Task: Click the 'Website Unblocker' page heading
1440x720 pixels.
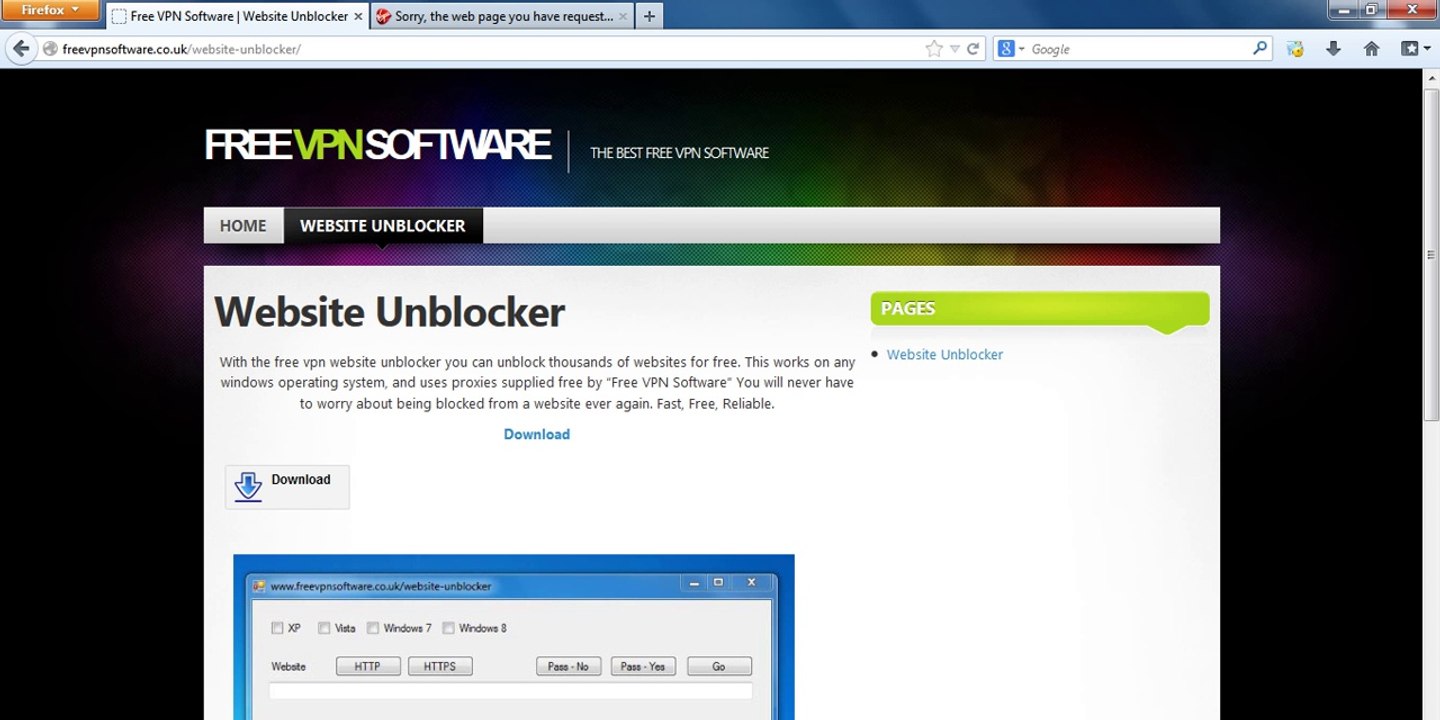Action: click(390, 312)
